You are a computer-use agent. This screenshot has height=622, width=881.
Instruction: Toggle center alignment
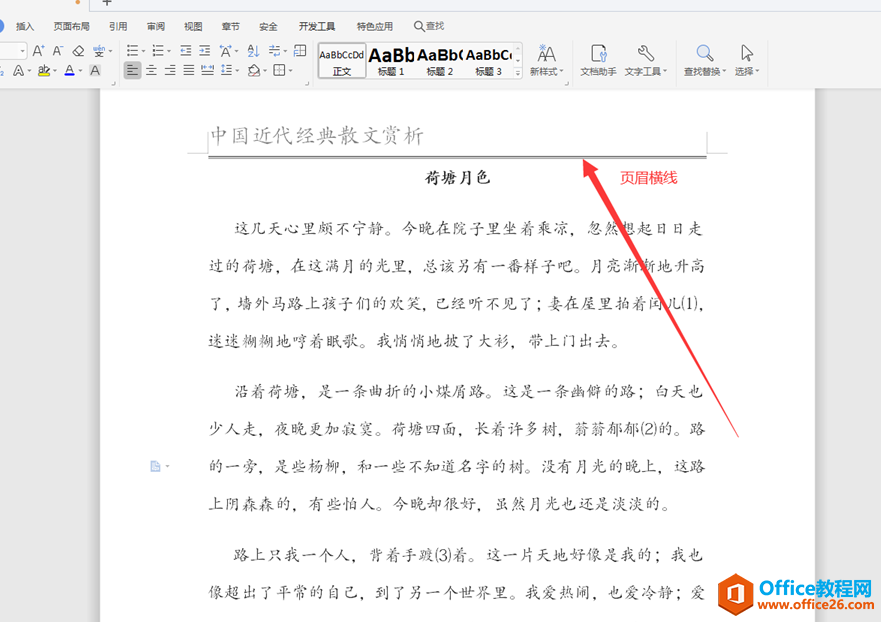pos(151,70)
